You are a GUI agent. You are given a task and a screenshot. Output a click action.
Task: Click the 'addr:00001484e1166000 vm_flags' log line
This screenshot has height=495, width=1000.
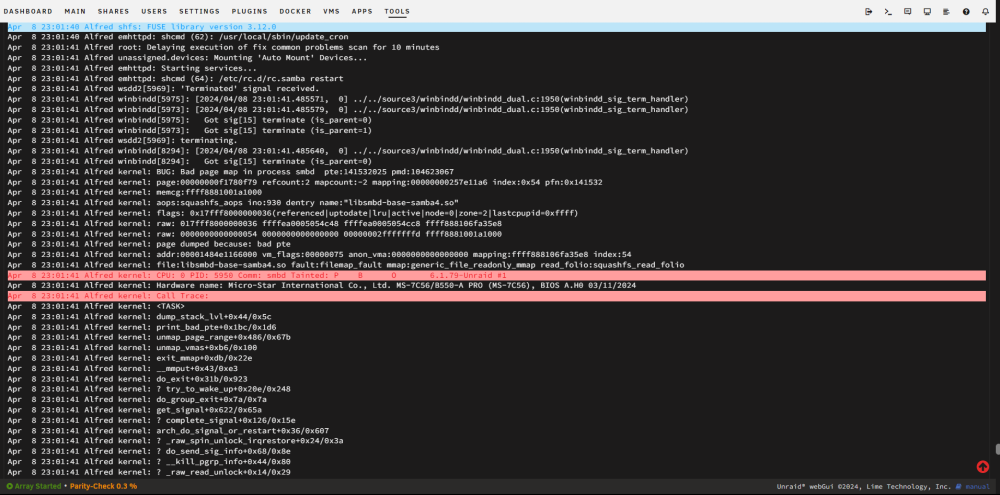[320, 255]
